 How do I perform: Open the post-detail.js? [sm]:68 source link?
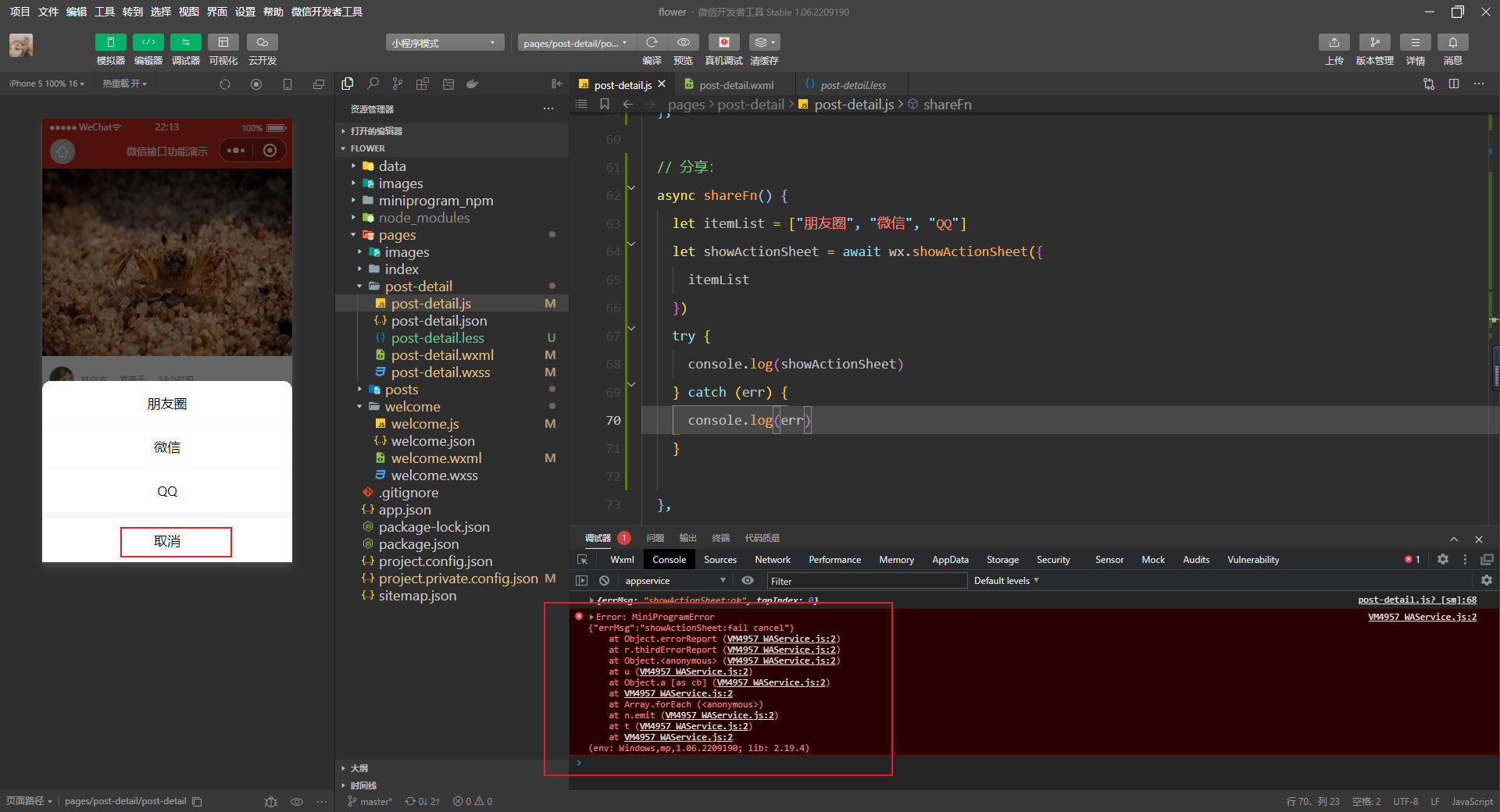[1417, 600]
